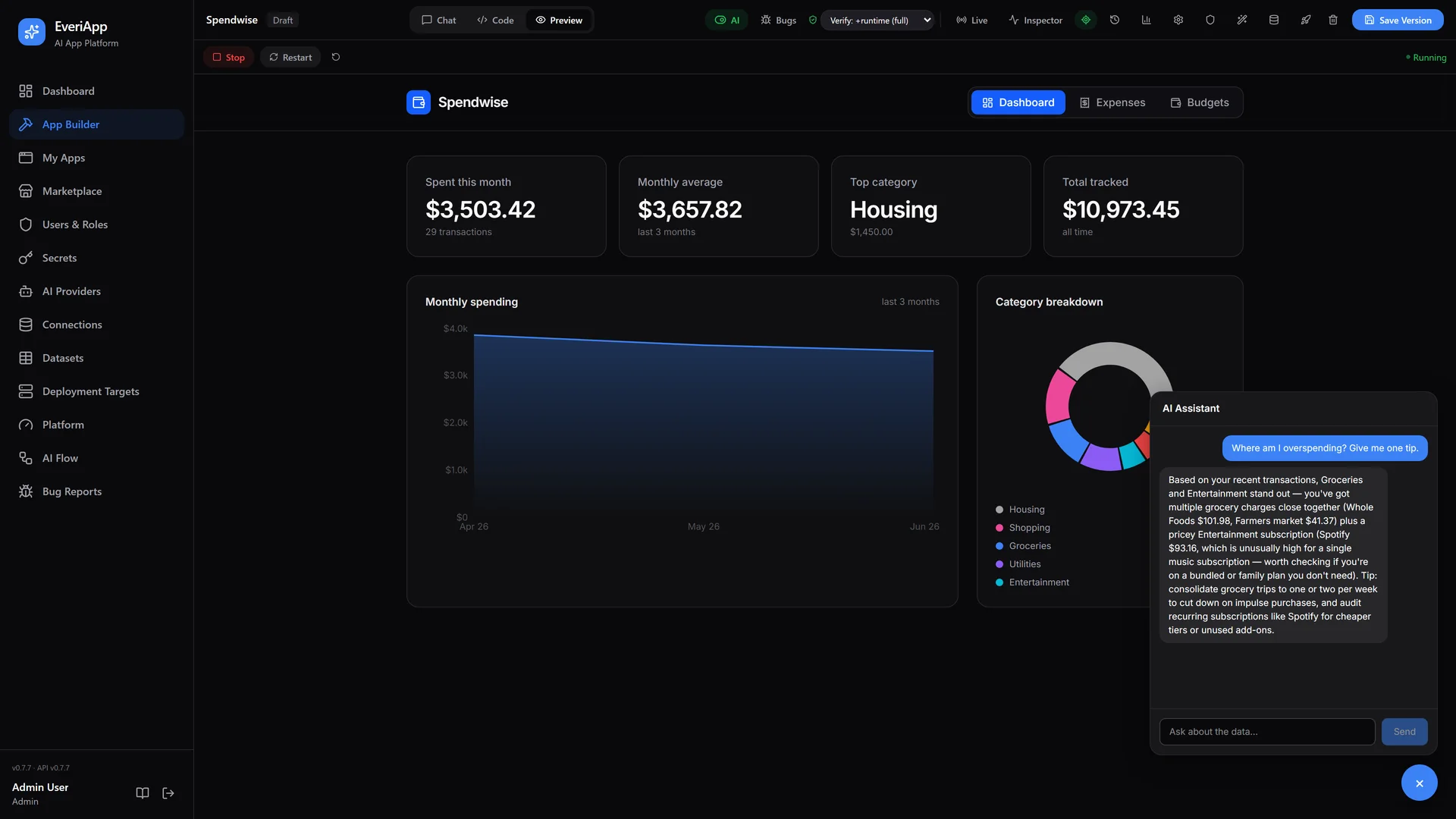Open the Verify +runtime (full) dropdown
The height and width of the screenshot is (819, 1456).
878,20
